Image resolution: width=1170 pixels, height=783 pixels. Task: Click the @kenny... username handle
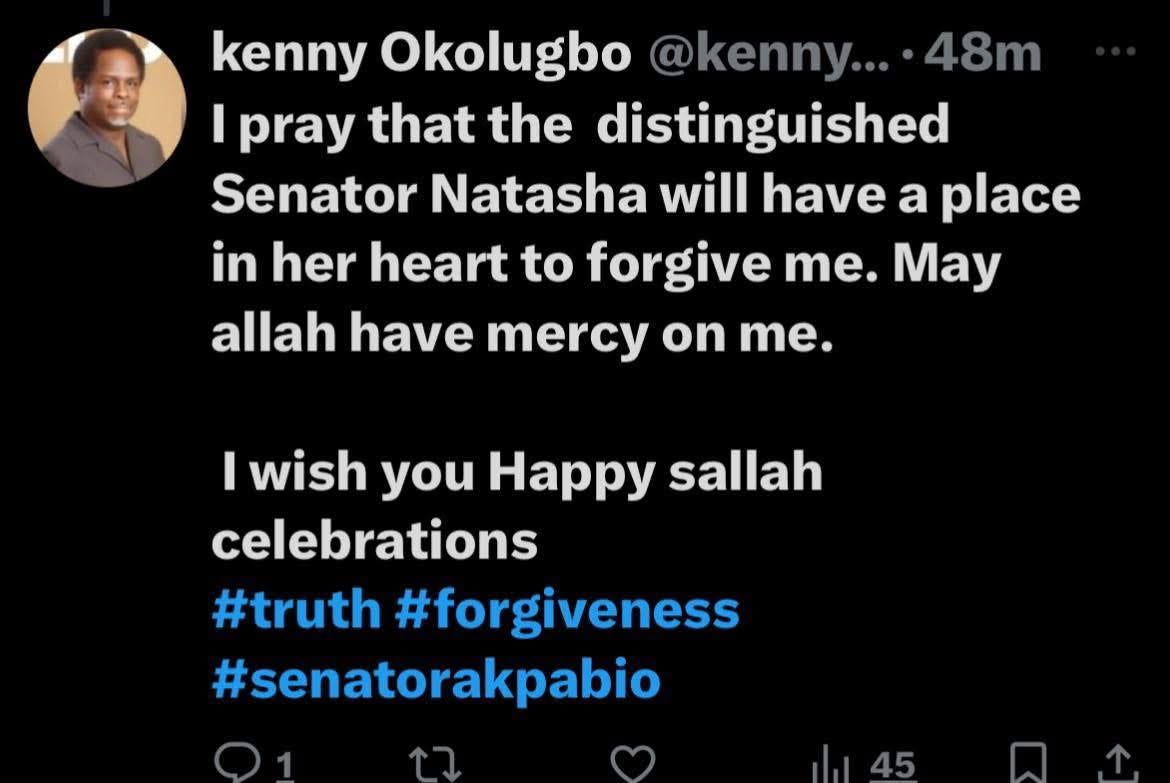pos(769,56)
